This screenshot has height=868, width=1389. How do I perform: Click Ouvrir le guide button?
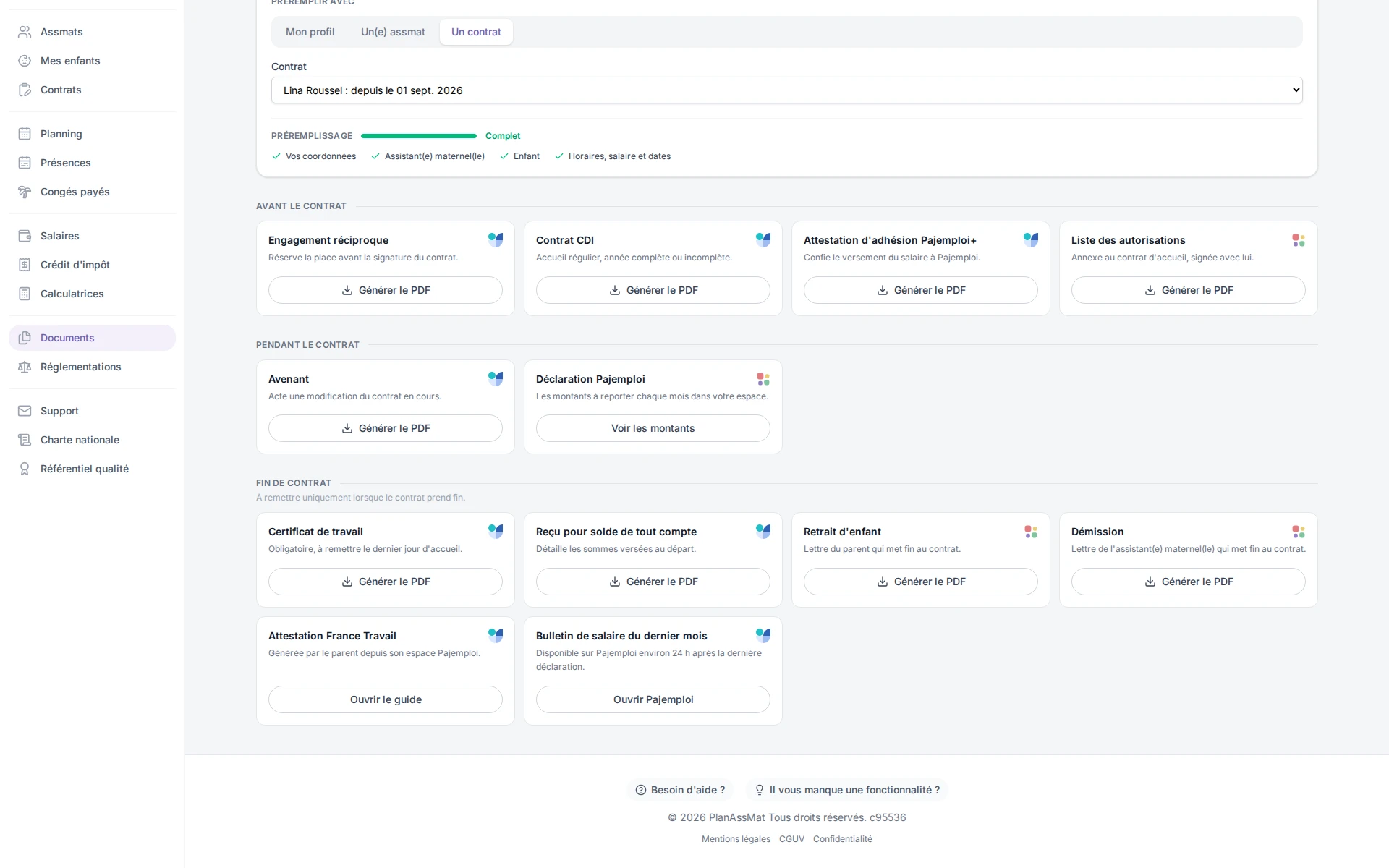point(385,699)
